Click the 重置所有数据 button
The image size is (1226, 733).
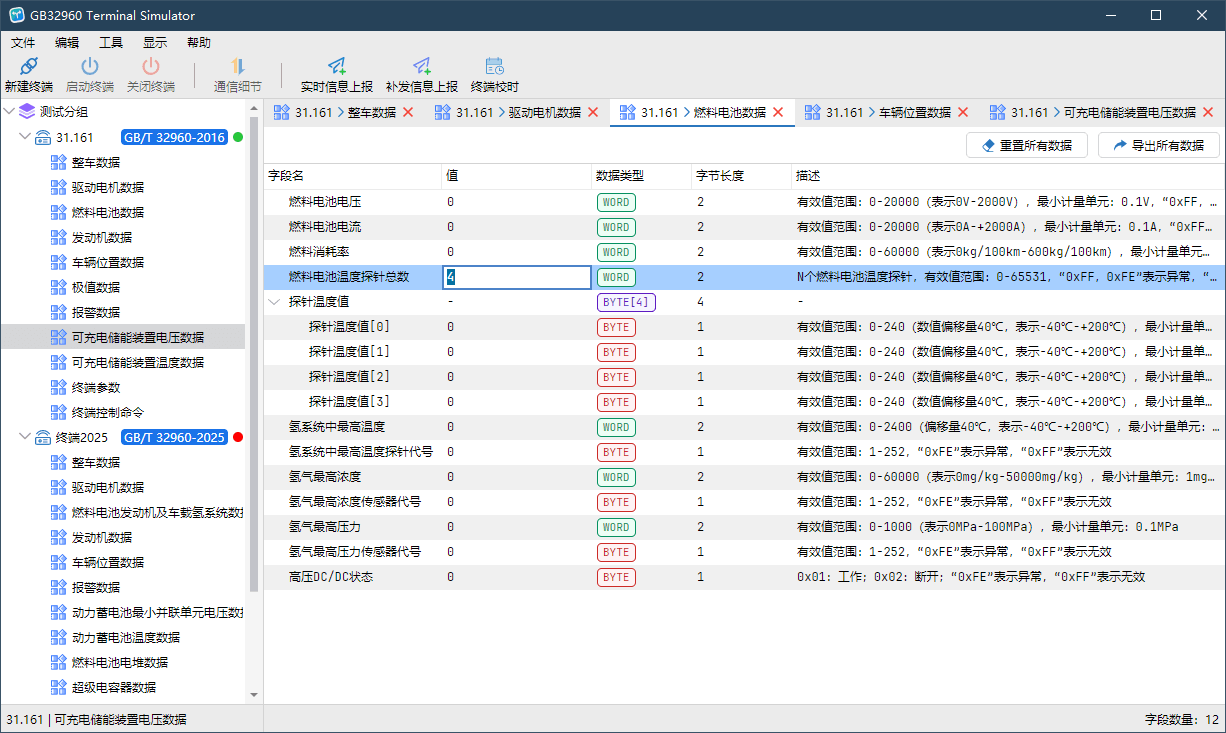(x=1027, y=144)
